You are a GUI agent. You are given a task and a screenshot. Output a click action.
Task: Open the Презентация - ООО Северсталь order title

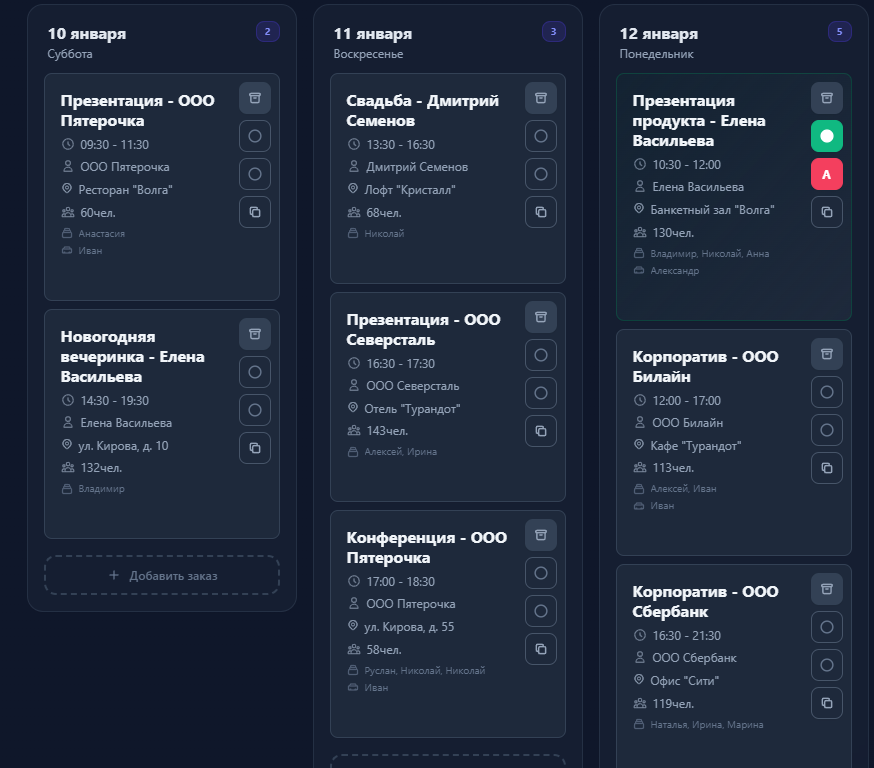(x=423, y=330)
